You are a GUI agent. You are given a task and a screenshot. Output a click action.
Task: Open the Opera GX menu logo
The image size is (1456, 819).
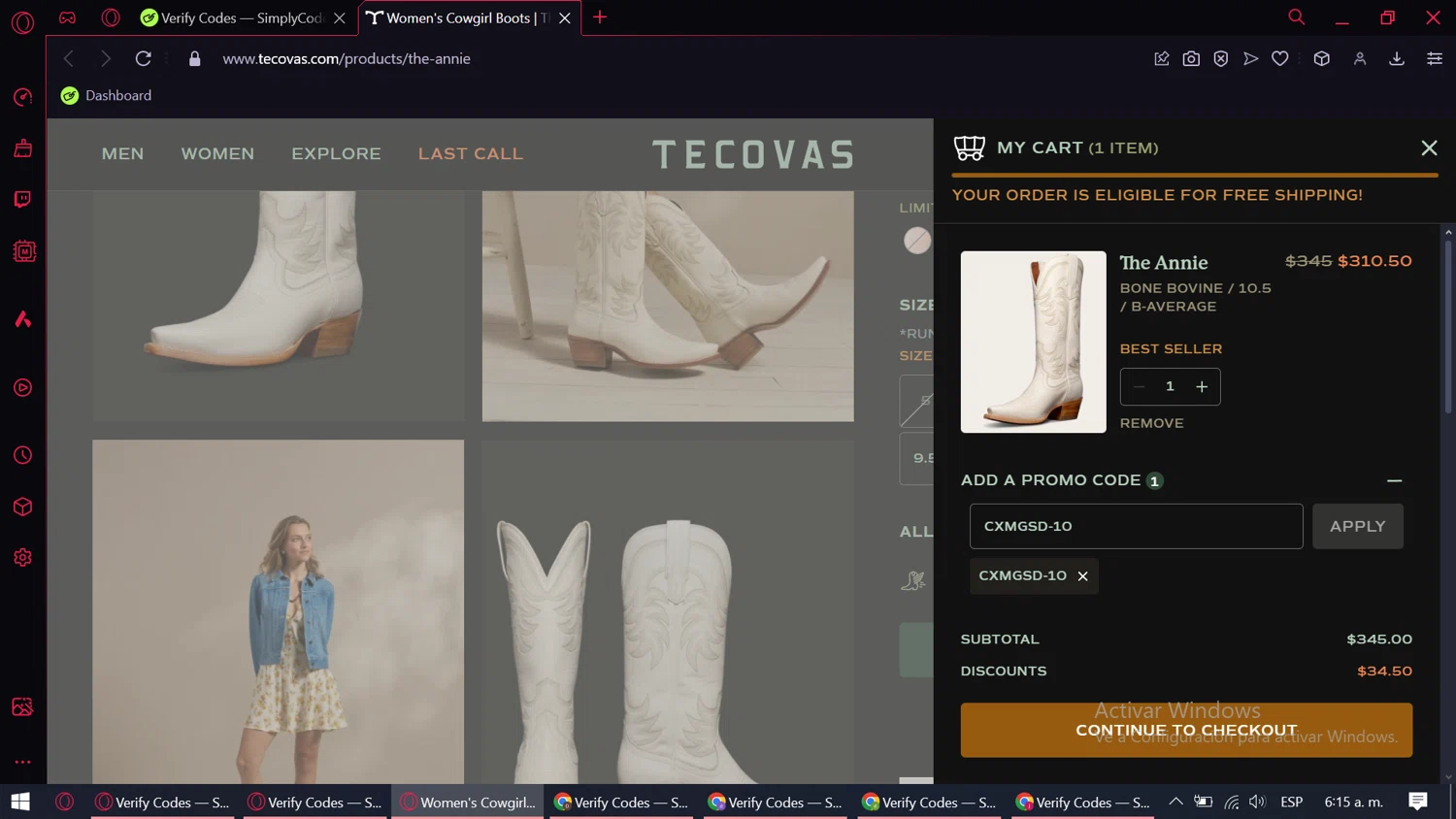click(22, 21)
